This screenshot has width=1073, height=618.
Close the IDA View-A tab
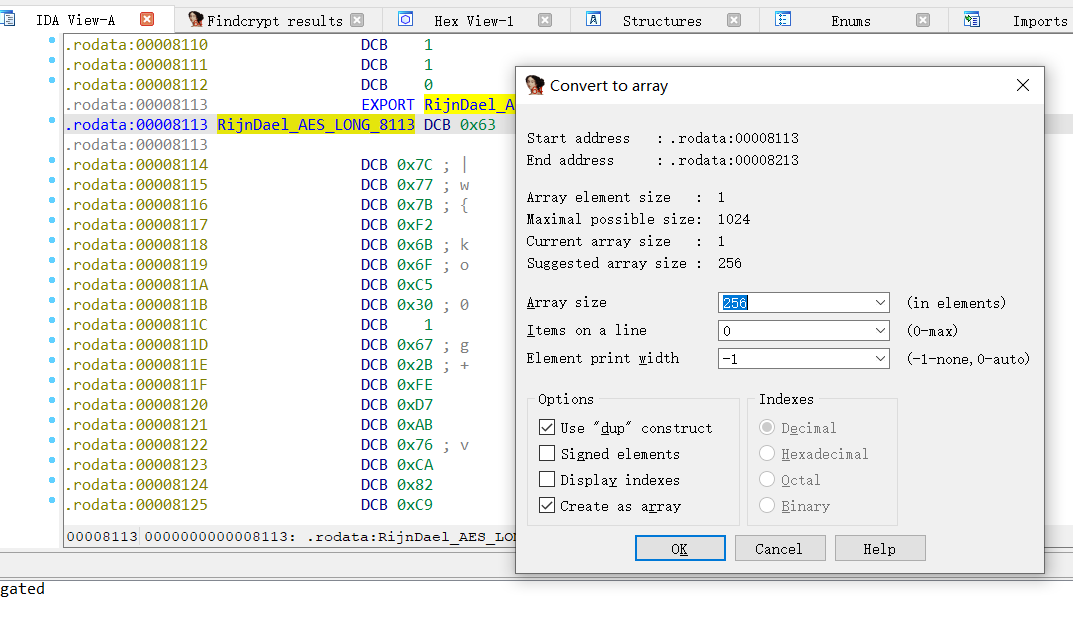147,20
